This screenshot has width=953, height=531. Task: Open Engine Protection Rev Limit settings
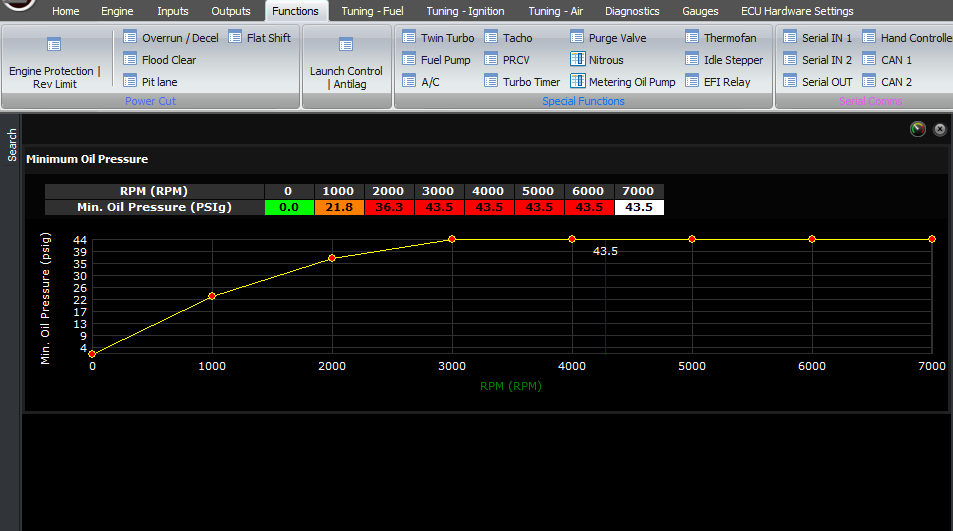point(54,63)
